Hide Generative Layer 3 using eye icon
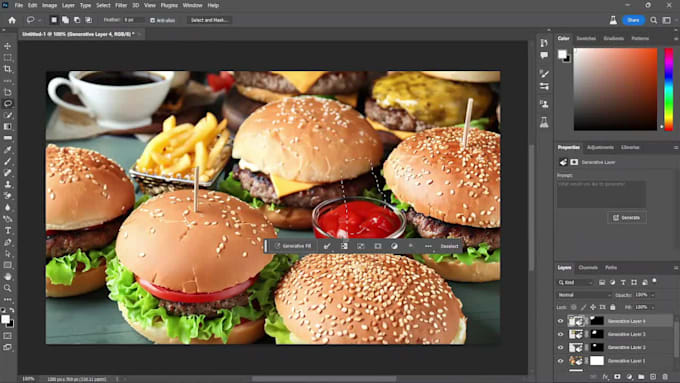This screenshot has width=680, height=383. pos(560,334)
